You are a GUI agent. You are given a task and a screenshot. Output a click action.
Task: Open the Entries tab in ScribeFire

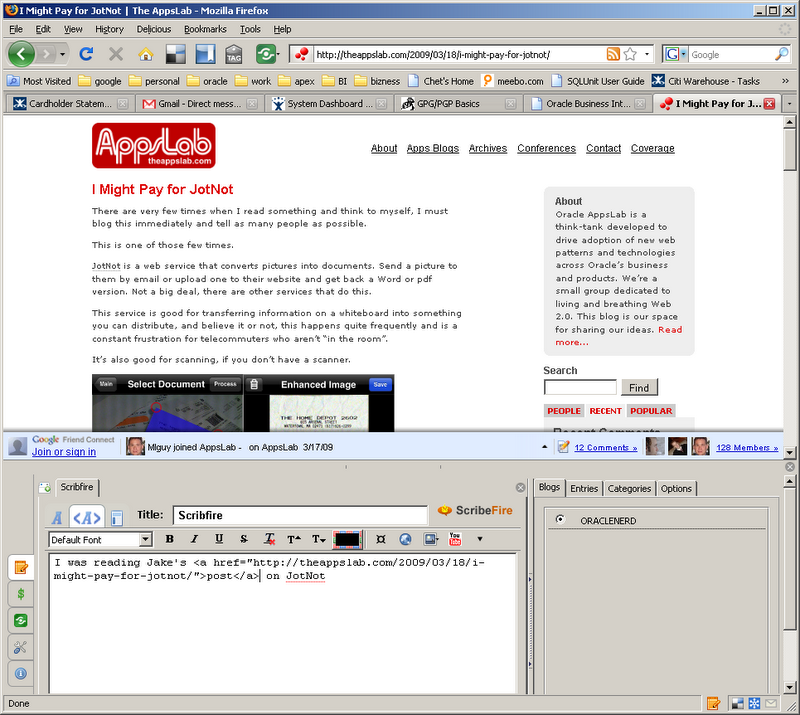tap(584, 488)
